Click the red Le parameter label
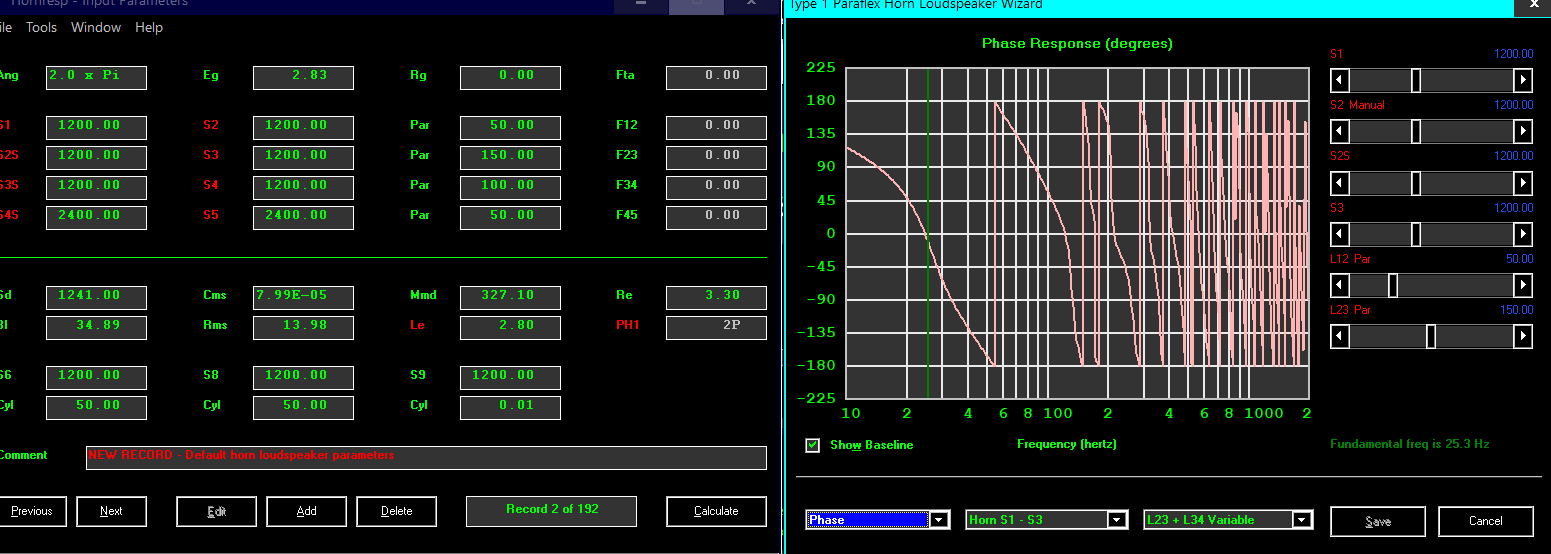This screenshot has height=554, width=1551. pyautogui.click(x=417, y=325)
